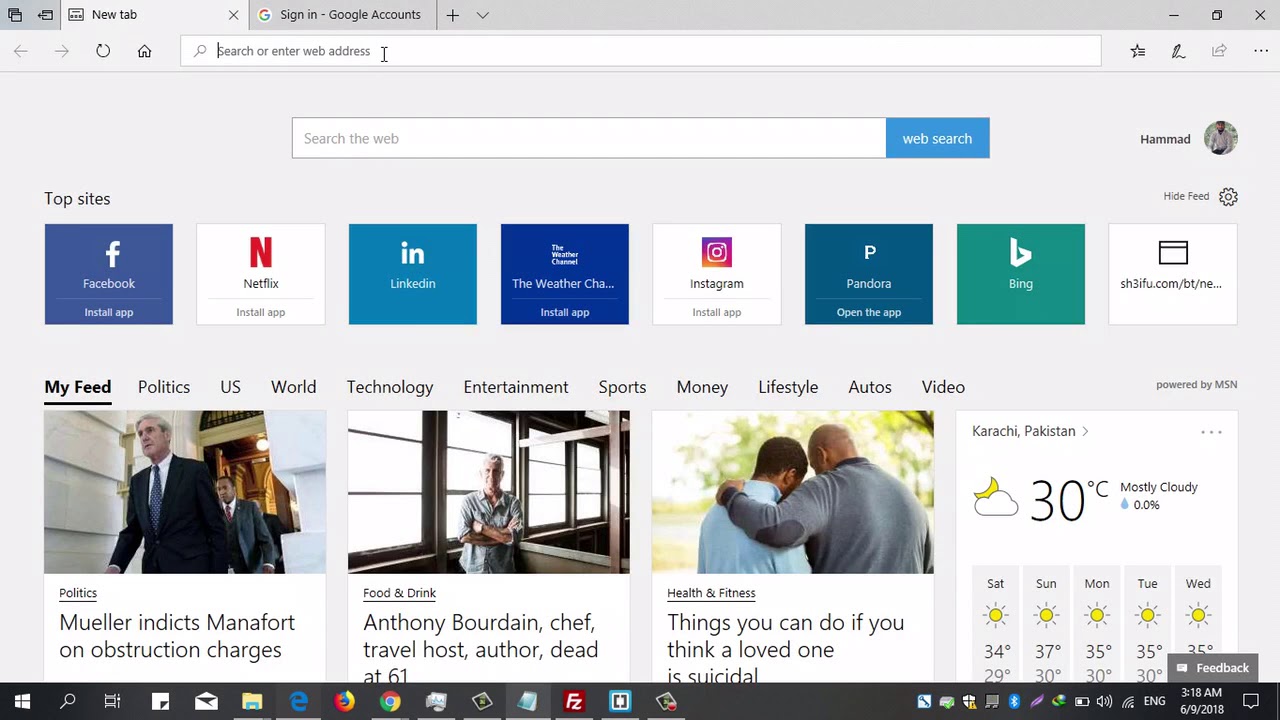Viewport: 1280px width, 720px height.
Task: Open Hammad profile avatar
Action: coord(1221,138)
